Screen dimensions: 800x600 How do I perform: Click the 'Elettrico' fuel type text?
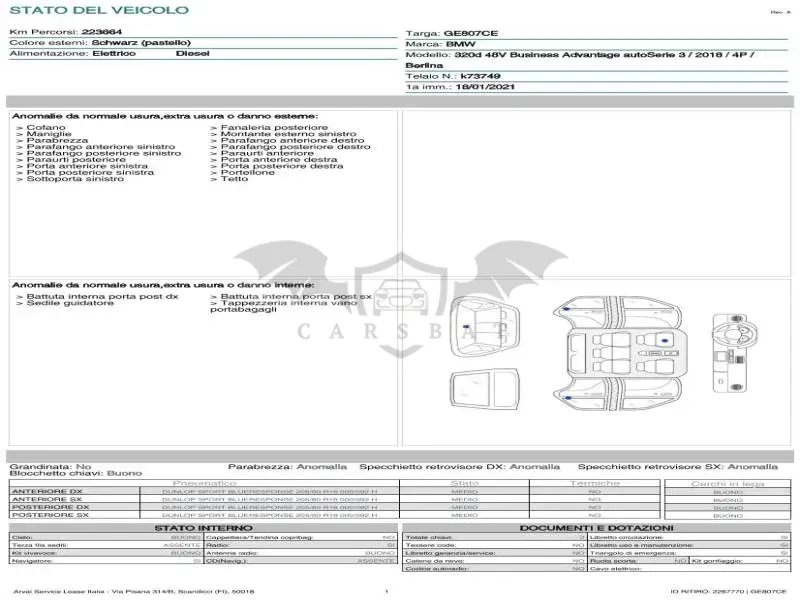pos(114,53)
